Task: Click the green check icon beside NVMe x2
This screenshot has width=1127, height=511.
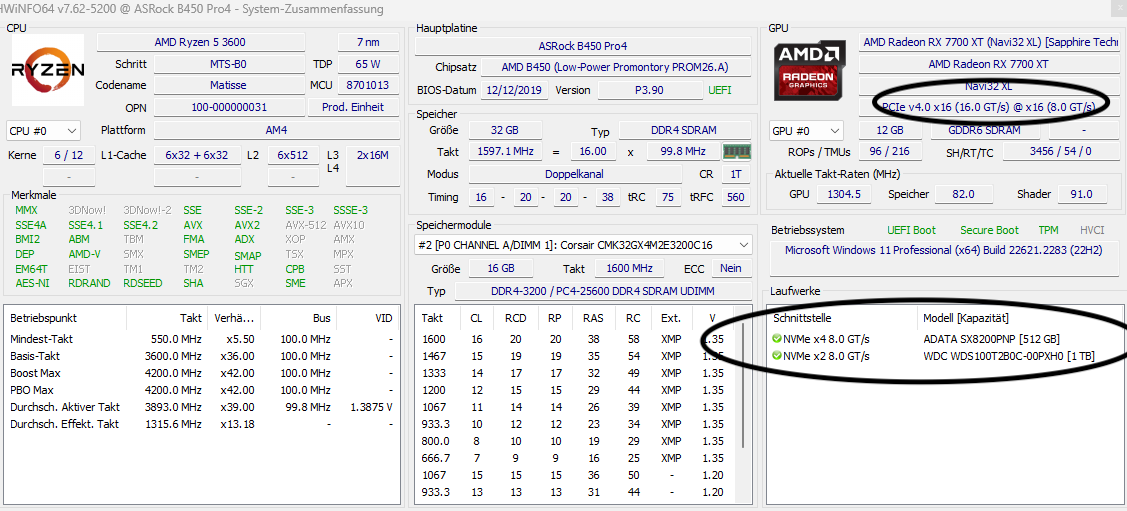Action: click(x=776, y=356)
